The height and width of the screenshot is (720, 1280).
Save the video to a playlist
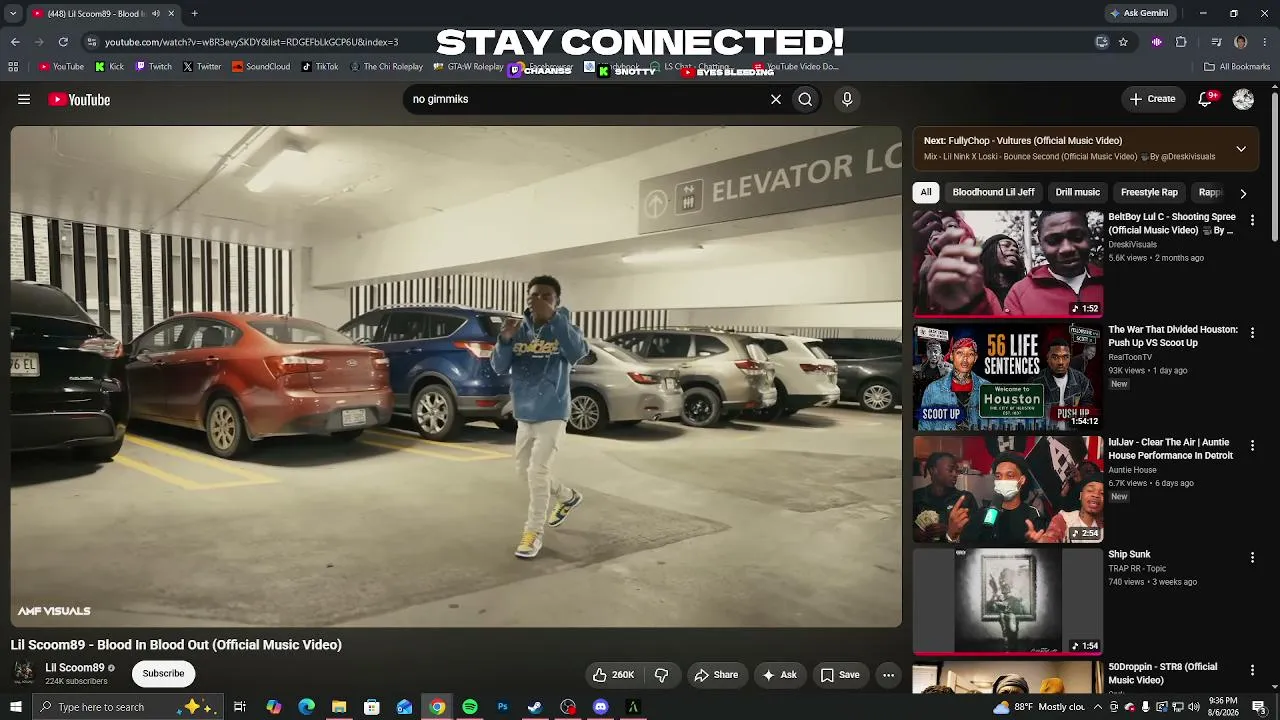tap(840, 675)
